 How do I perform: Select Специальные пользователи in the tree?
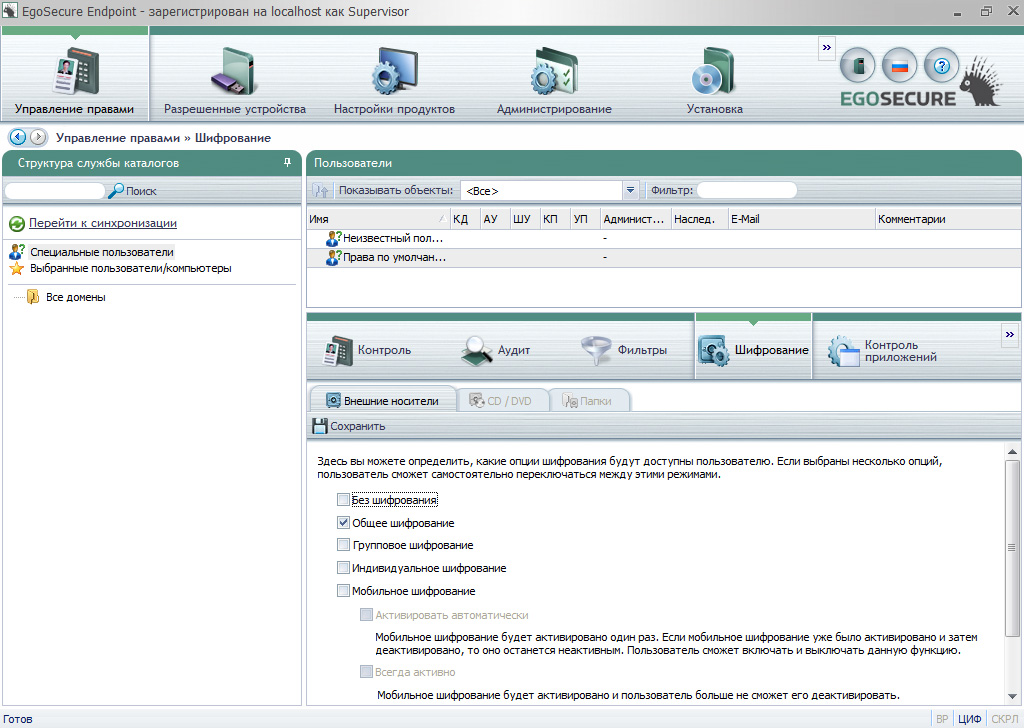(x=102, y=252)
